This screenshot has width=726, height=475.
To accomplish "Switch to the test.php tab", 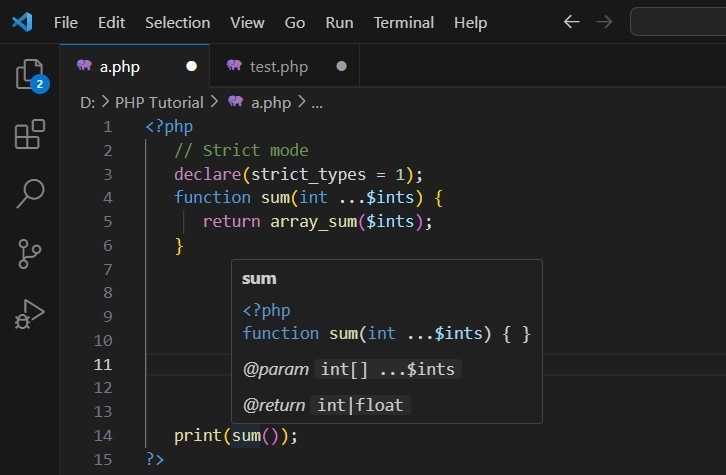I will pyautogui.click(x=278, y=67).
